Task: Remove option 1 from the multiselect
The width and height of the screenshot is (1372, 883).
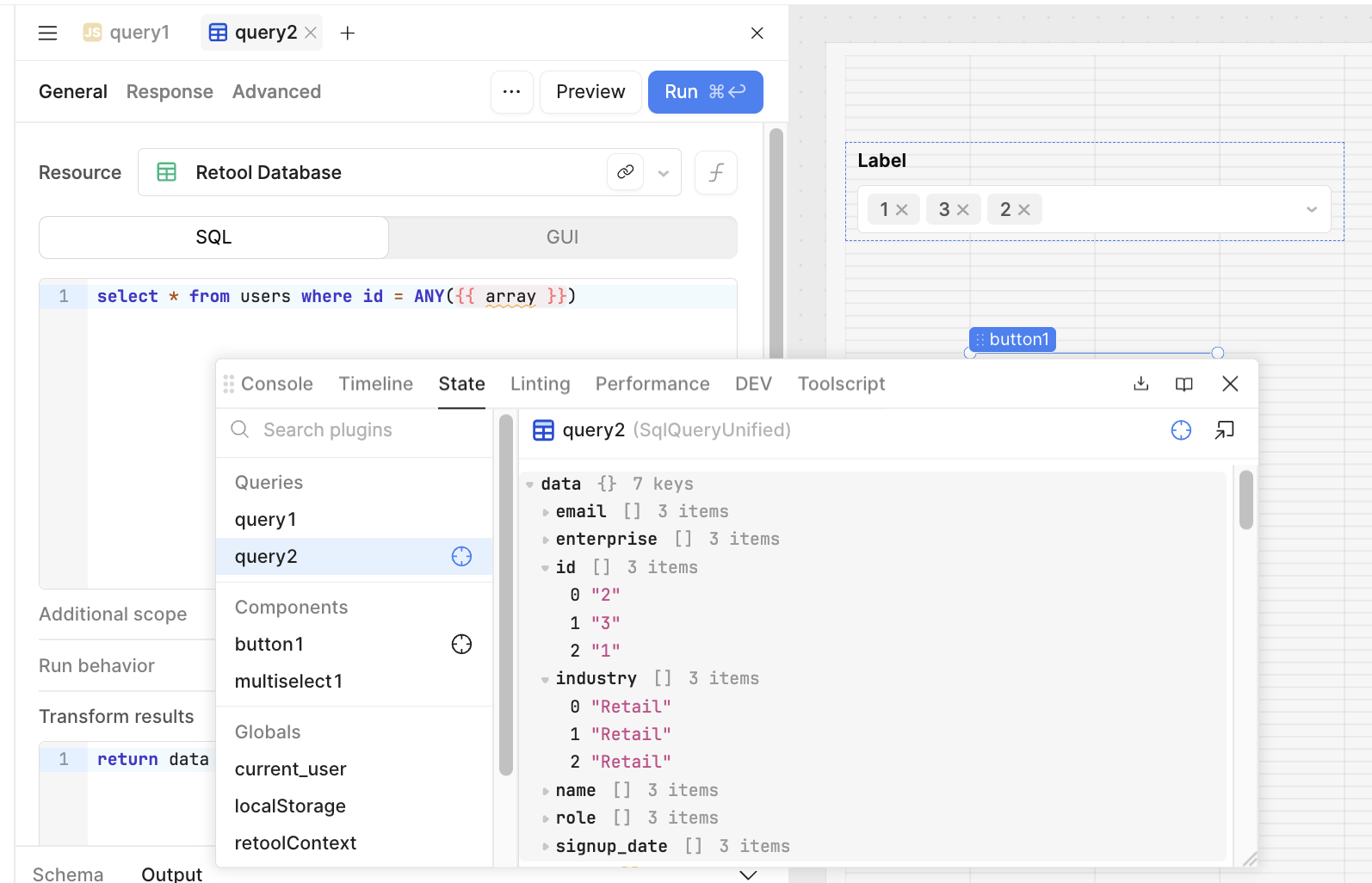Action: pyautogui.click(x=902, y=210)
